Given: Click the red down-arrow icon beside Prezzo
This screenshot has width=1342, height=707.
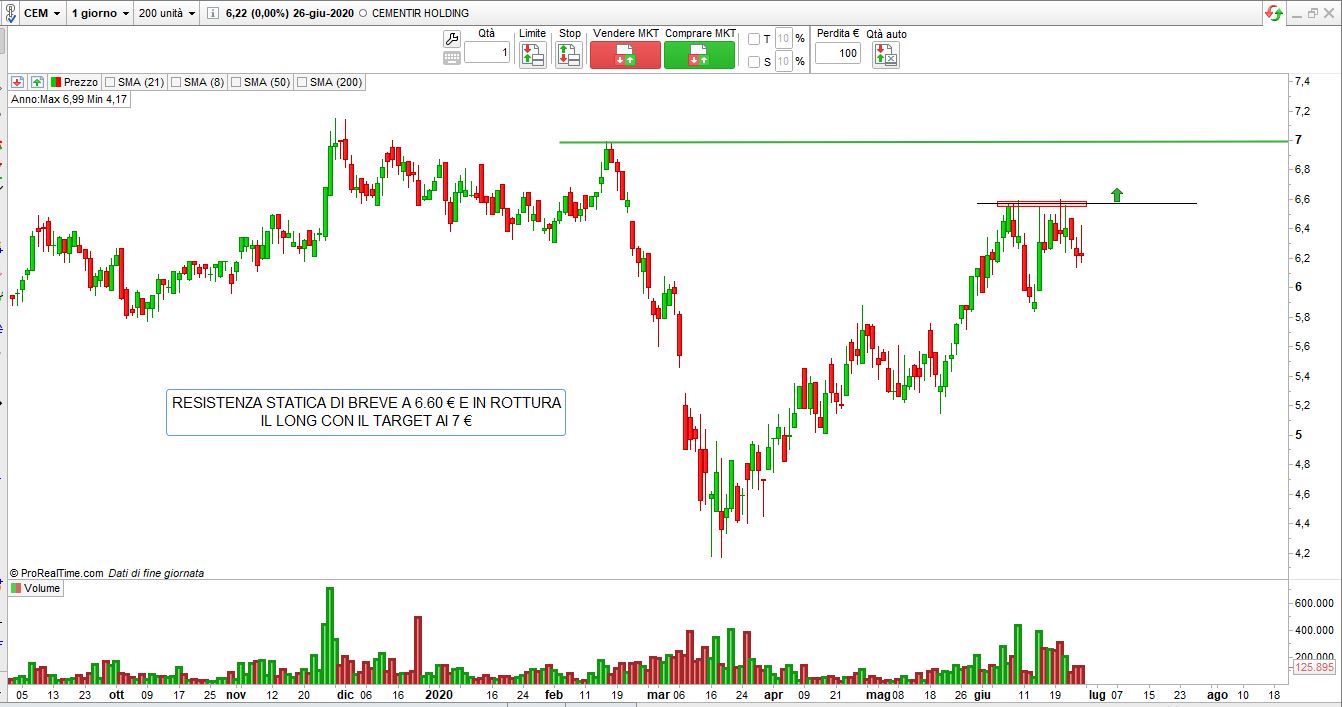Looking at the screenshot, I should pyautogui.click(x=18, y=82).
